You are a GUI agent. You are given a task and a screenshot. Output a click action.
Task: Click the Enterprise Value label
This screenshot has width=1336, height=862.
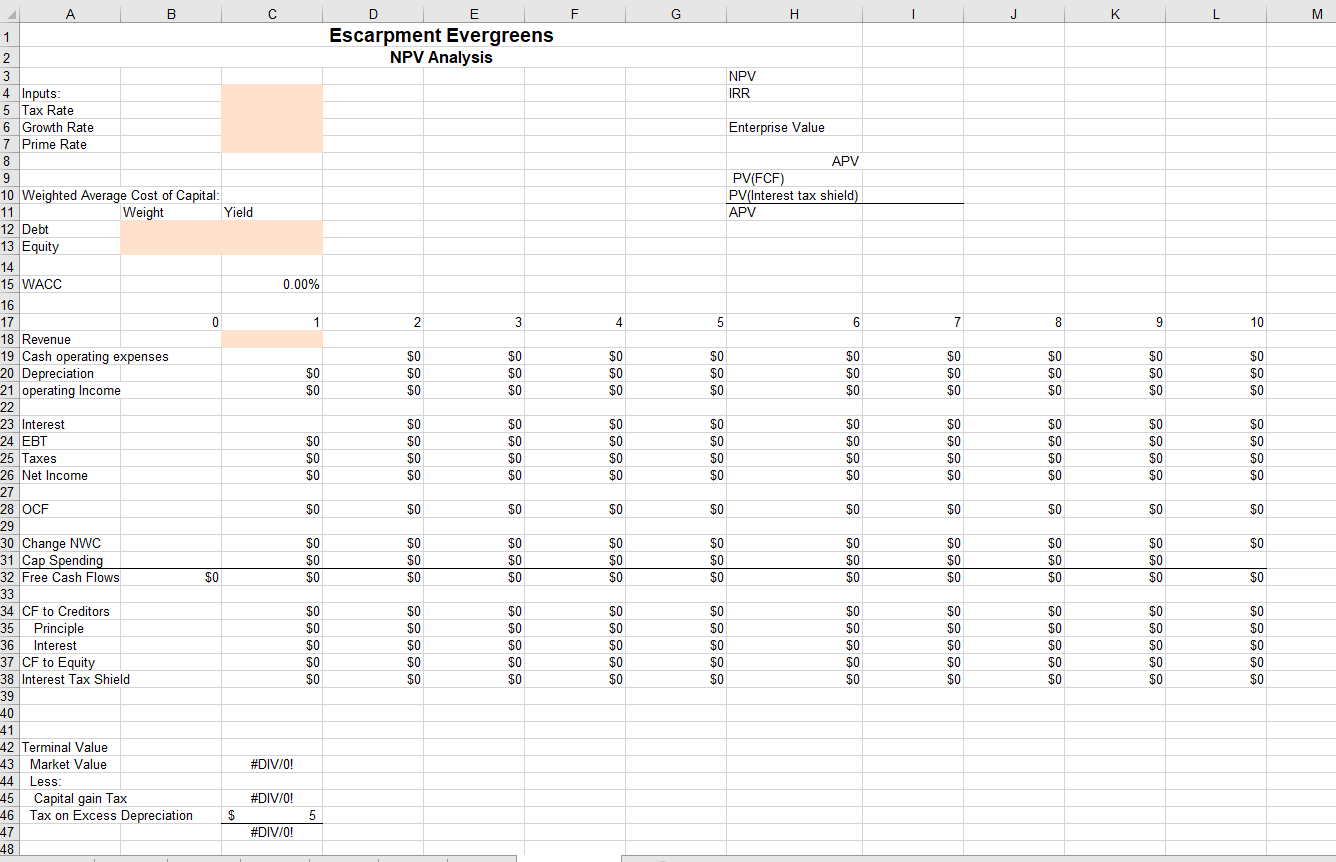click(777, 127)
